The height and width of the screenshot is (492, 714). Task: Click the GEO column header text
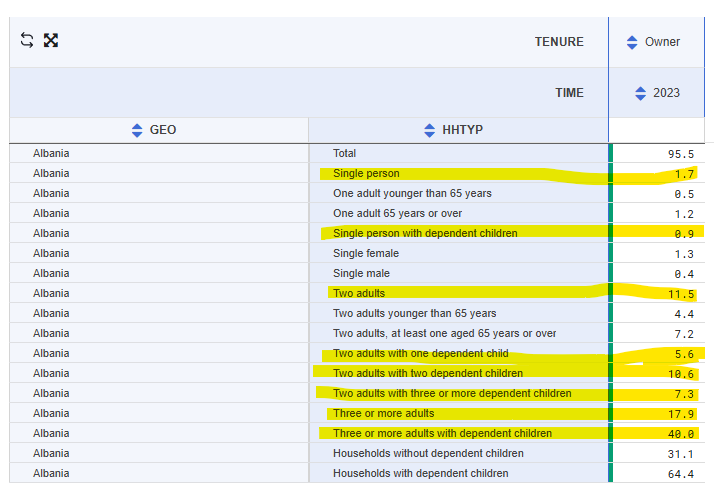[x=163, y=130]
